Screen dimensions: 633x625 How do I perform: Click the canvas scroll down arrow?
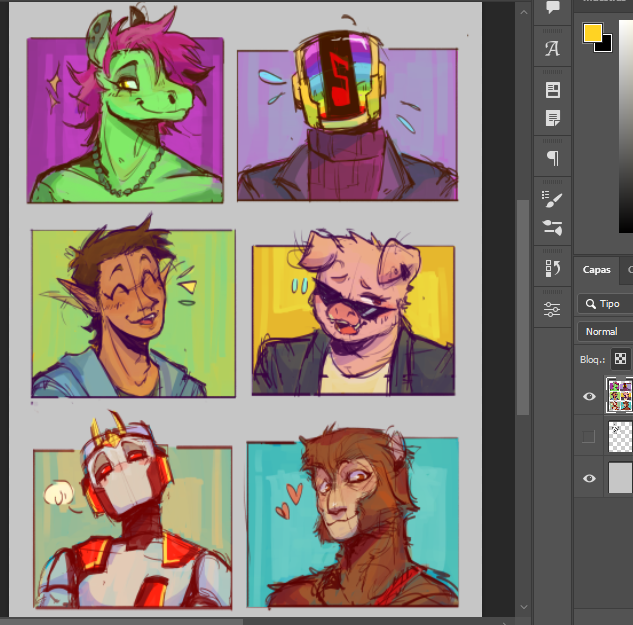(x=524, y=607)
